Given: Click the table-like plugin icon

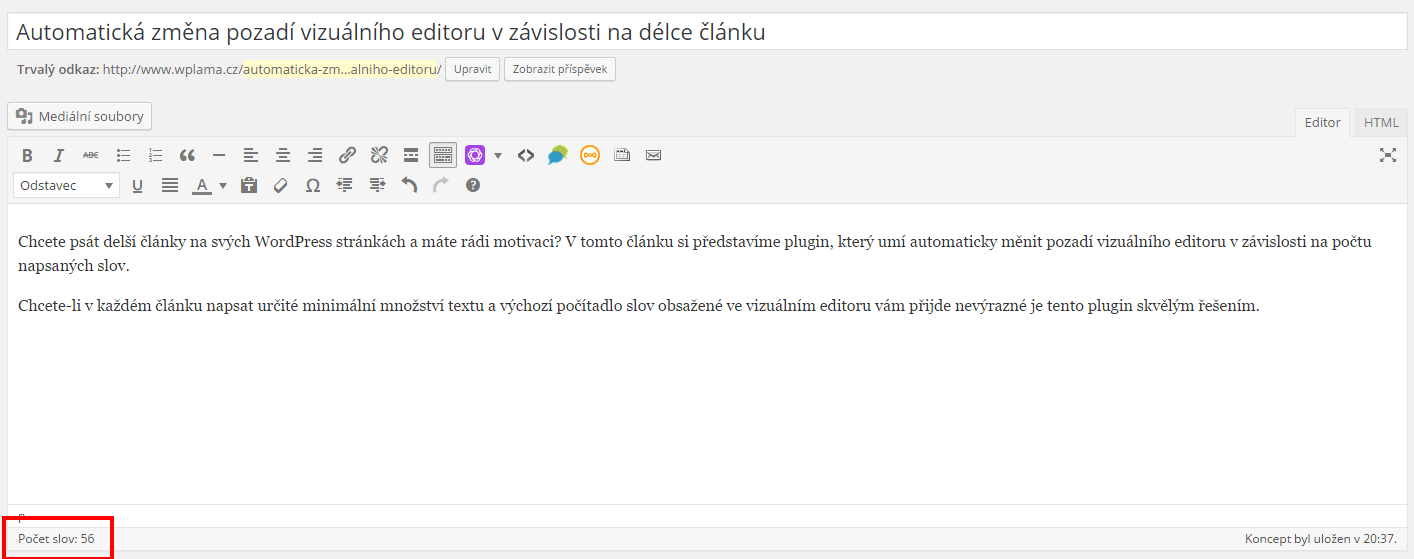Looking at the screenshot, I should 622,155.
